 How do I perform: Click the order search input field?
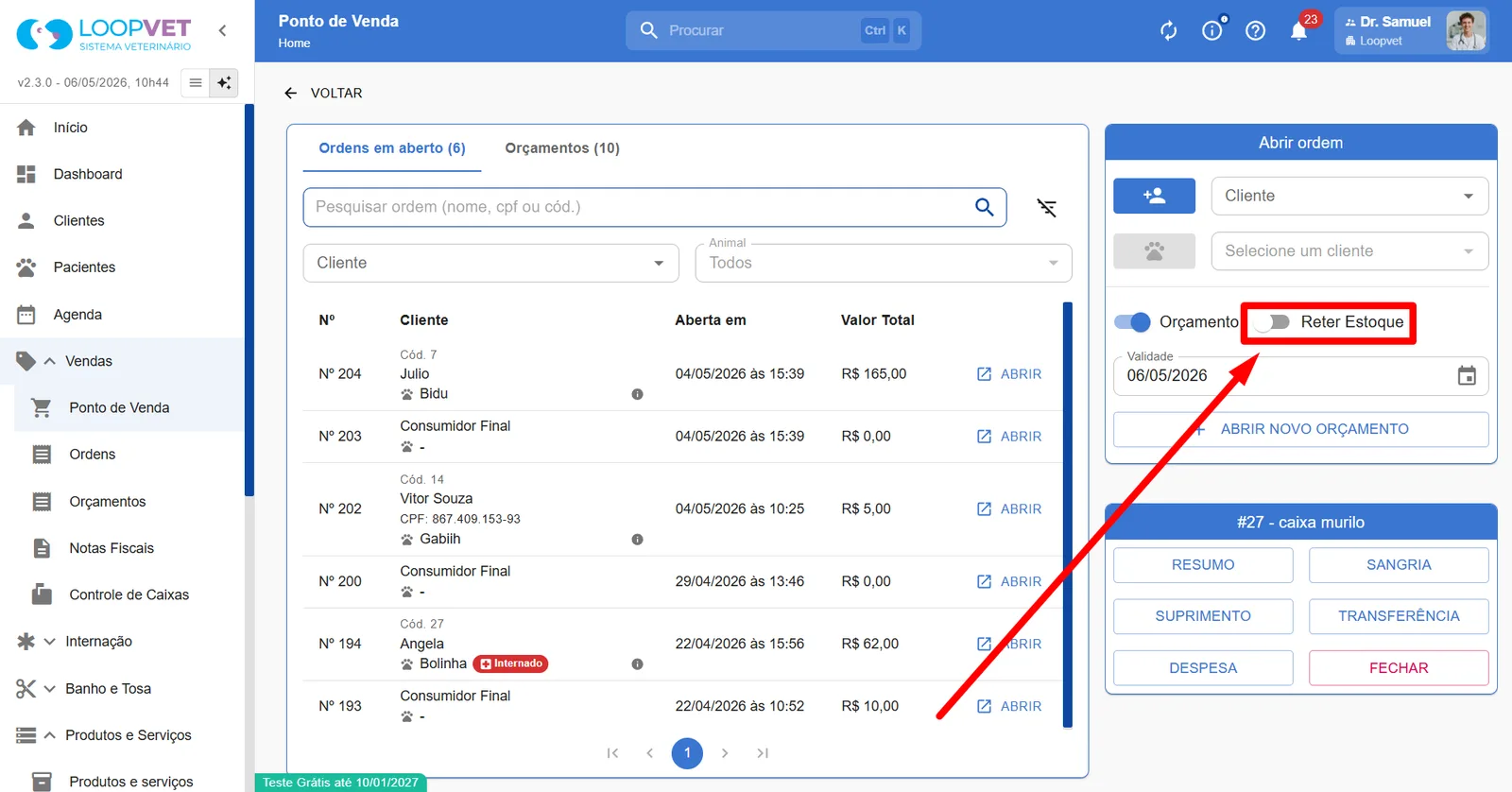tap(638, 207)
